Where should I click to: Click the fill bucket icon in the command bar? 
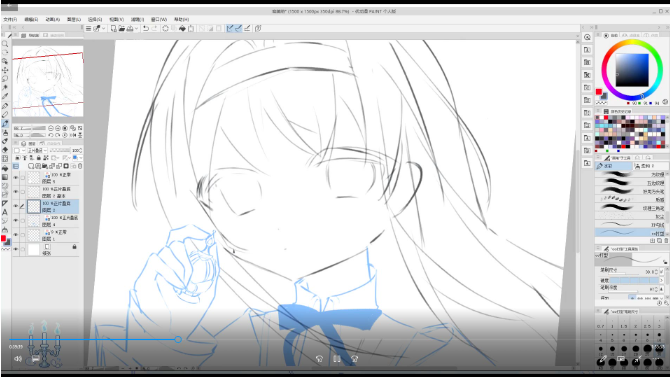click(182, 29)
